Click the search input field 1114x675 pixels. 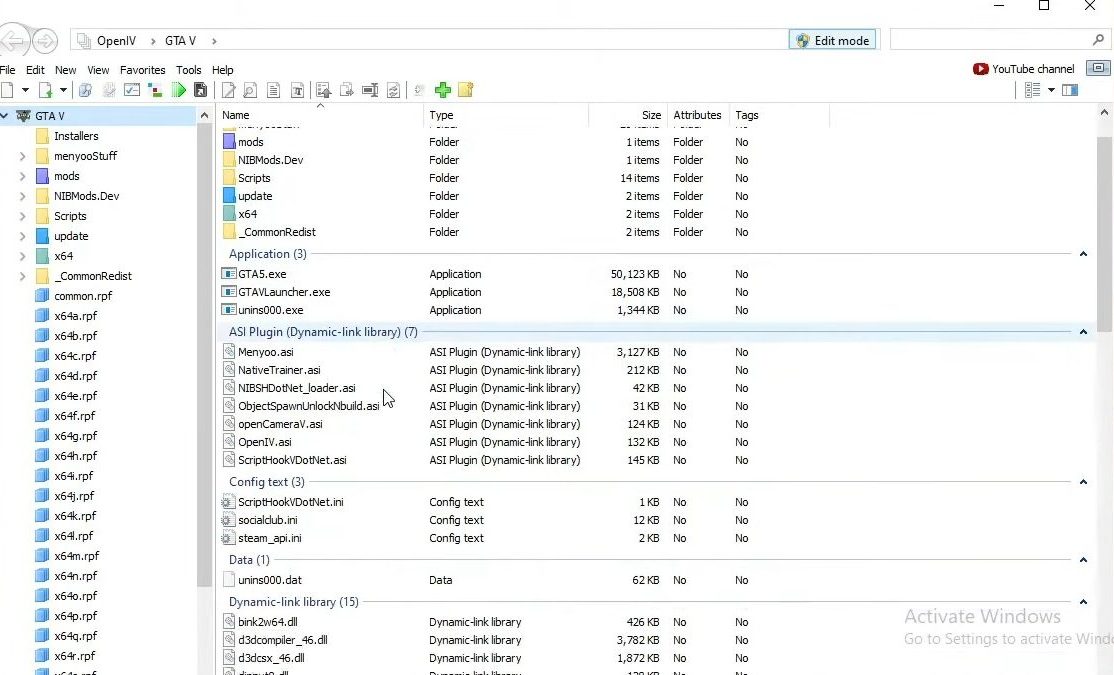[x=990, y=40]
